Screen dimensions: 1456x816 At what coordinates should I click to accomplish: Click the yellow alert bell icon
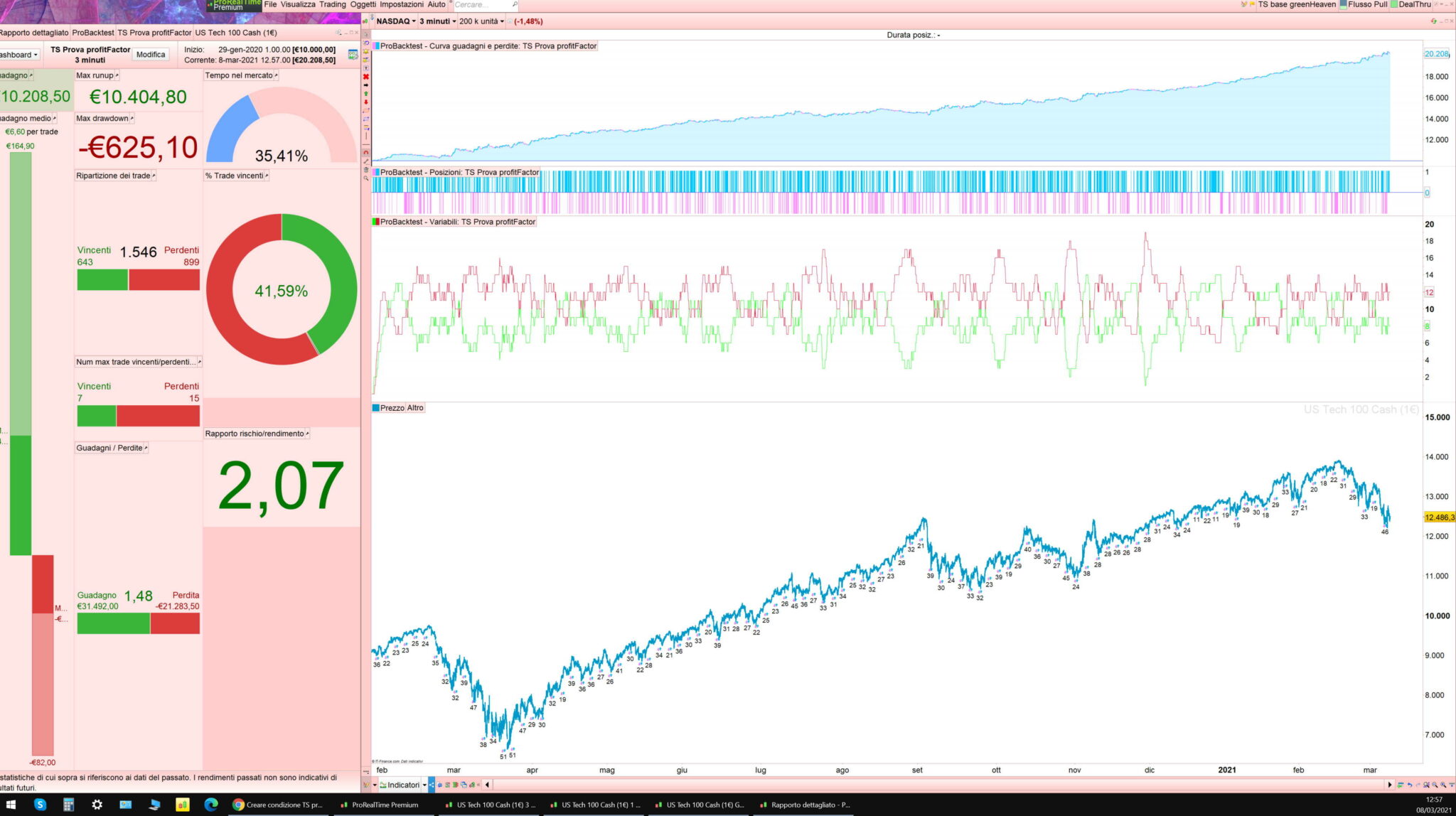click(366, 51)
